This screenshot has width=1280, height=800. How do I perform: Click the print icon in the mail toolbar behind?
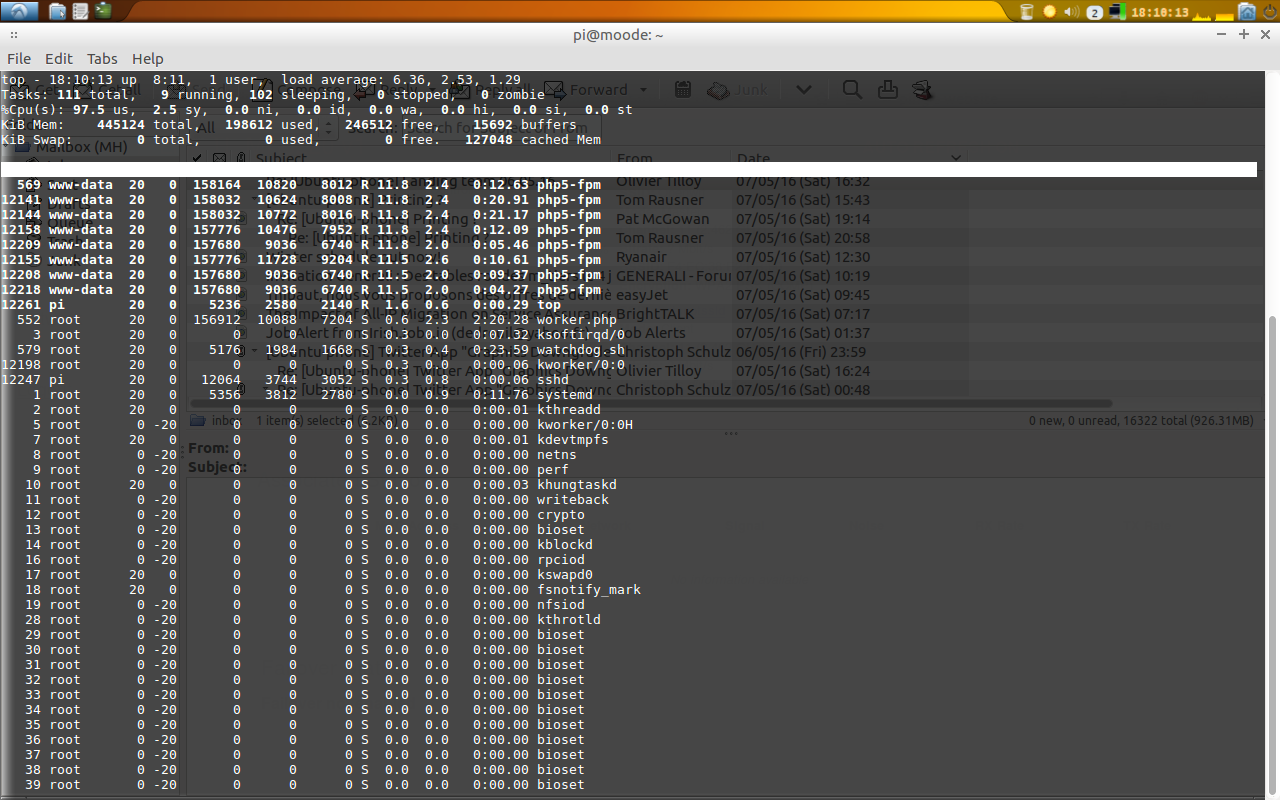[x=887, y=89]
